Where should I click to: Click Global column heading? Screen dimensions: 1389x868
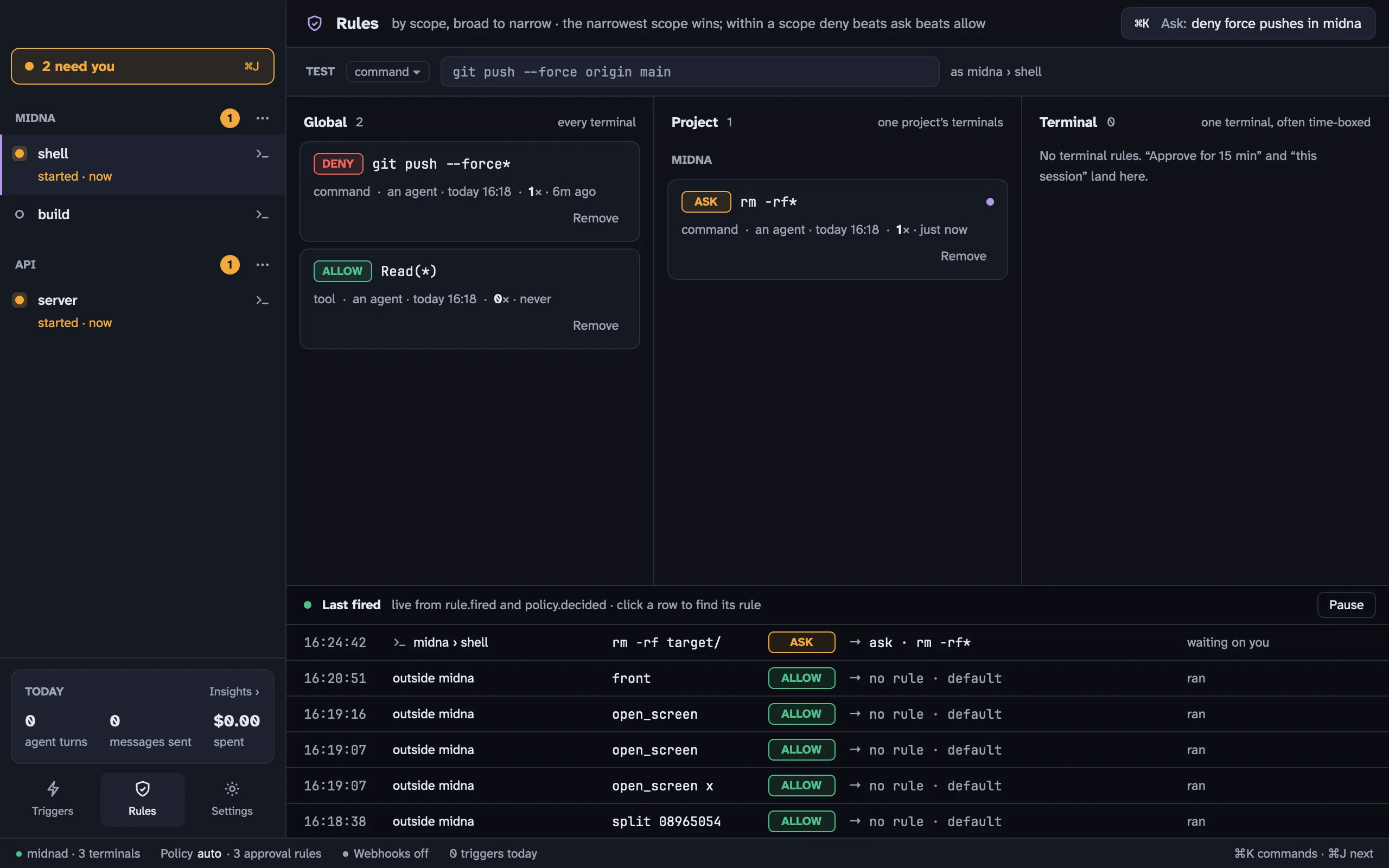(x=326, y=122)
